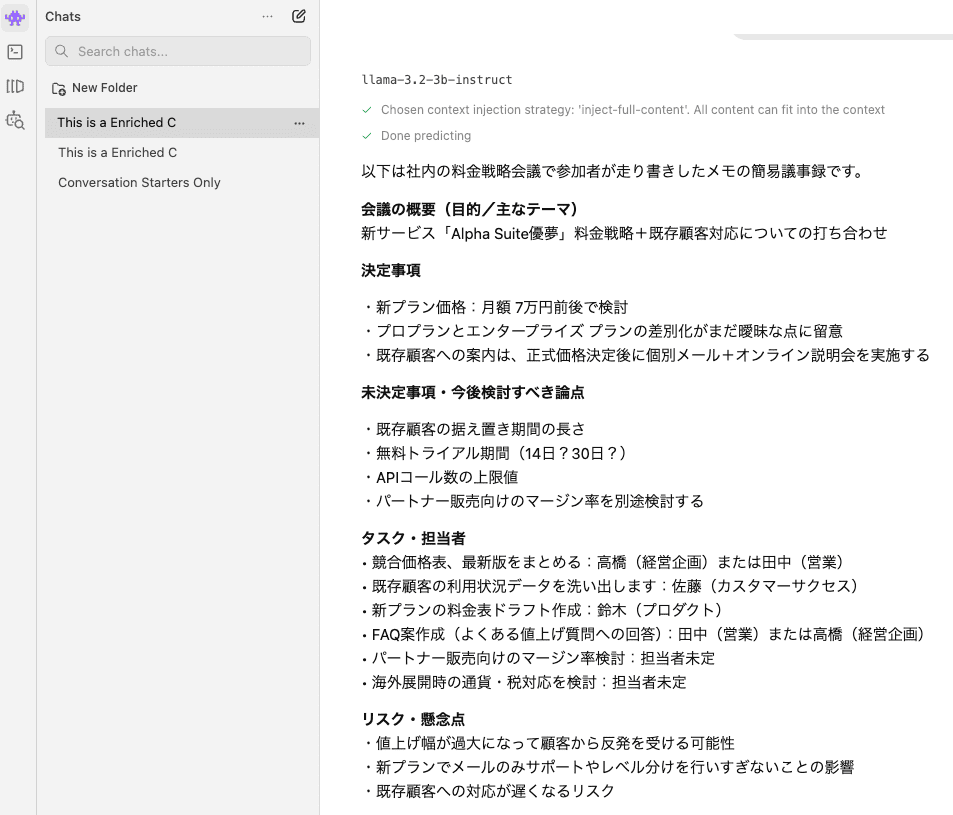The image size is (953, 815).
Task: Open the second 'This is a Enriched C' chat
Action: 182,153
